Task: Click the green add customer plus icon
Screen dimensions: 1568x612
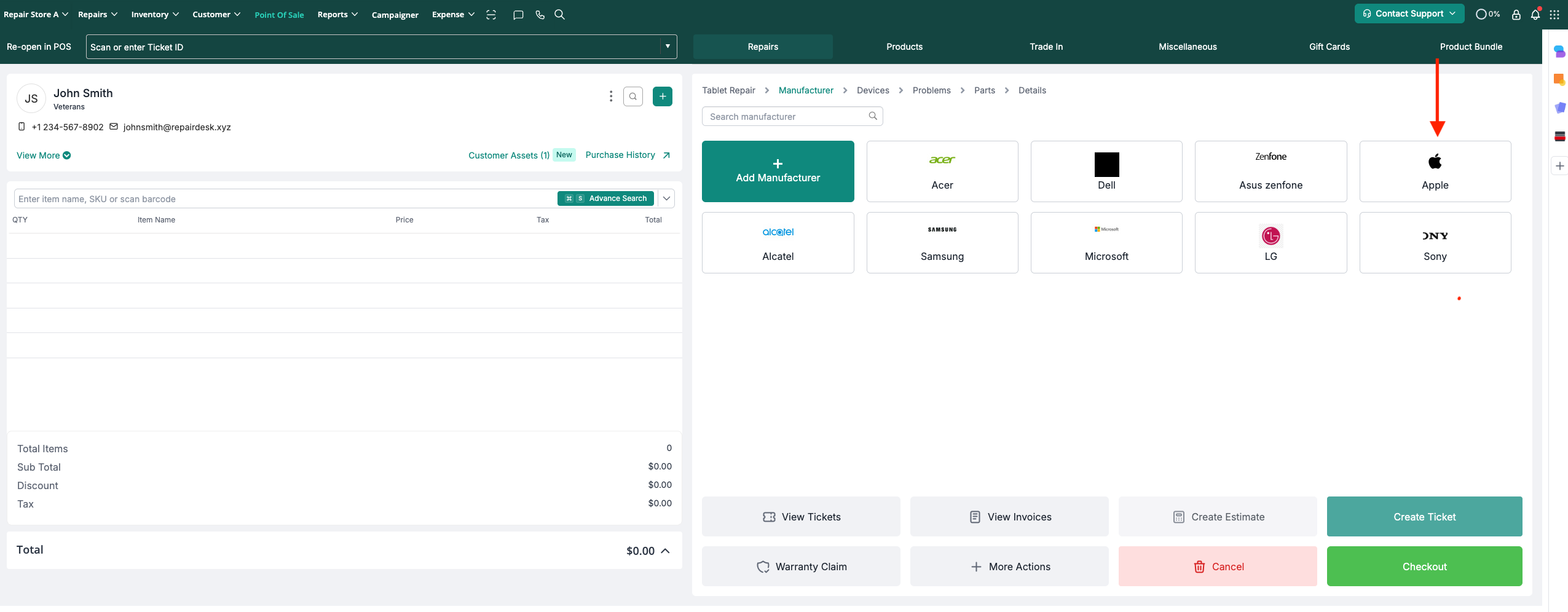Action: click(x=662, y=96)
